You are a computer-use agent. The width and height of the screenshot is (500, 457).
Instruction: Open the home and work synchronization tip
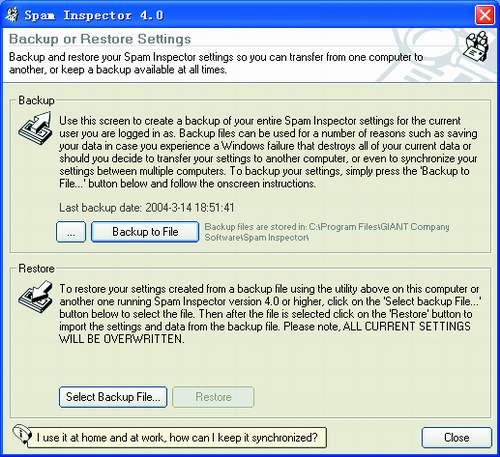coord(177,437)
